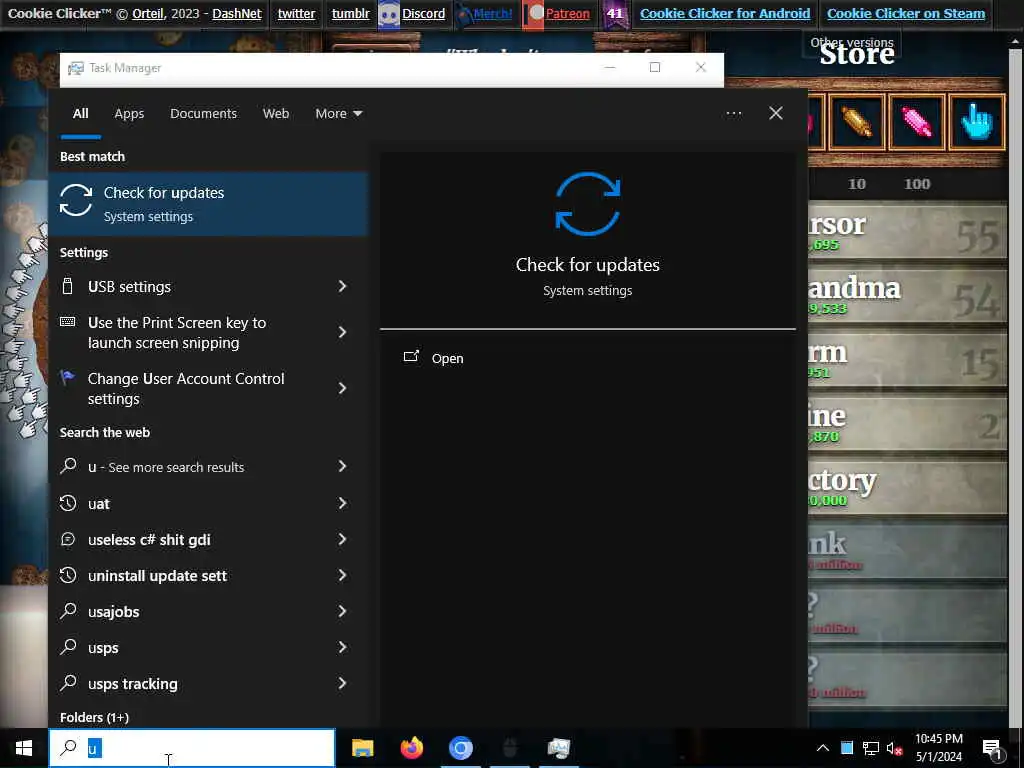Expand arrow for 'u - See more search results'

coord(342,466)
